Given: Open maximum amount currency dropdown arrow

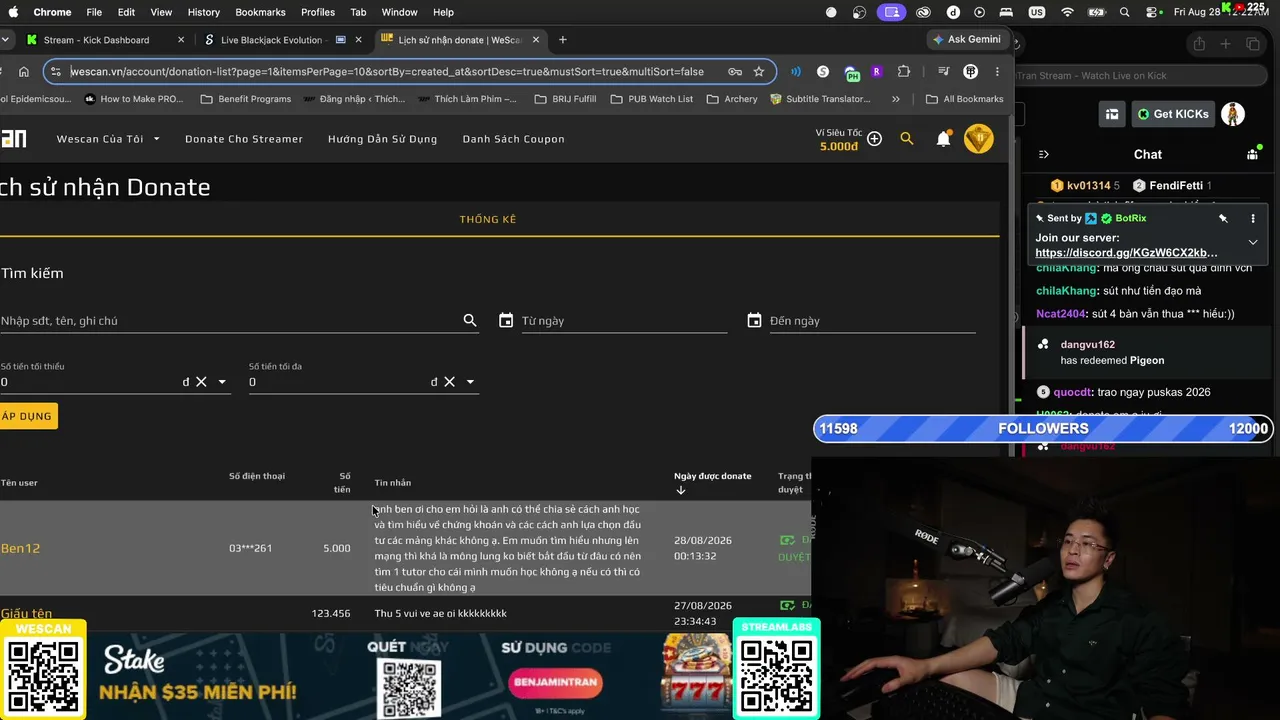Looking at the screenshot, I should click(470, 382).
